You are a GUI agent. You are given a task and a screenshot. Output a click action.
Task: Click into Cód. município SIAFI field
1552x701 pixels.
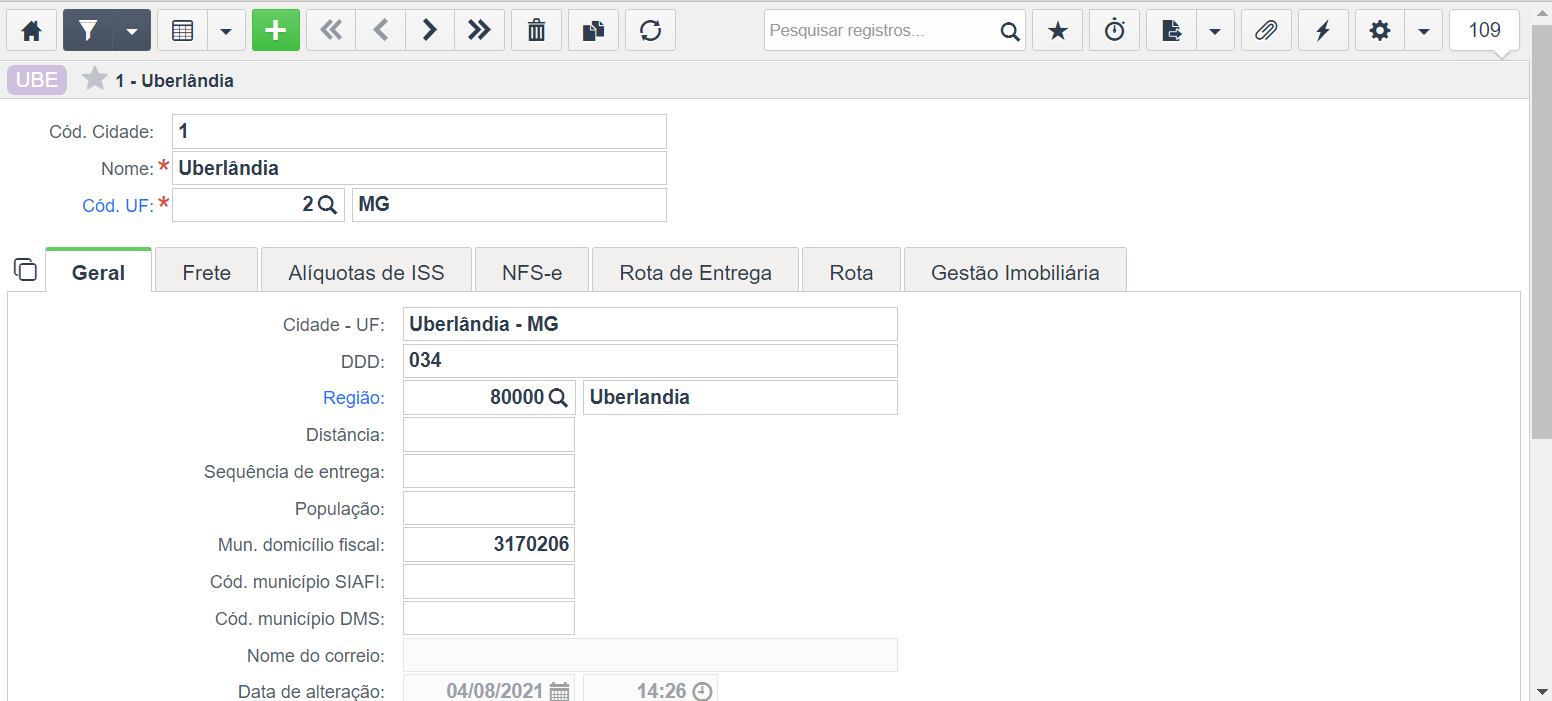489,582
